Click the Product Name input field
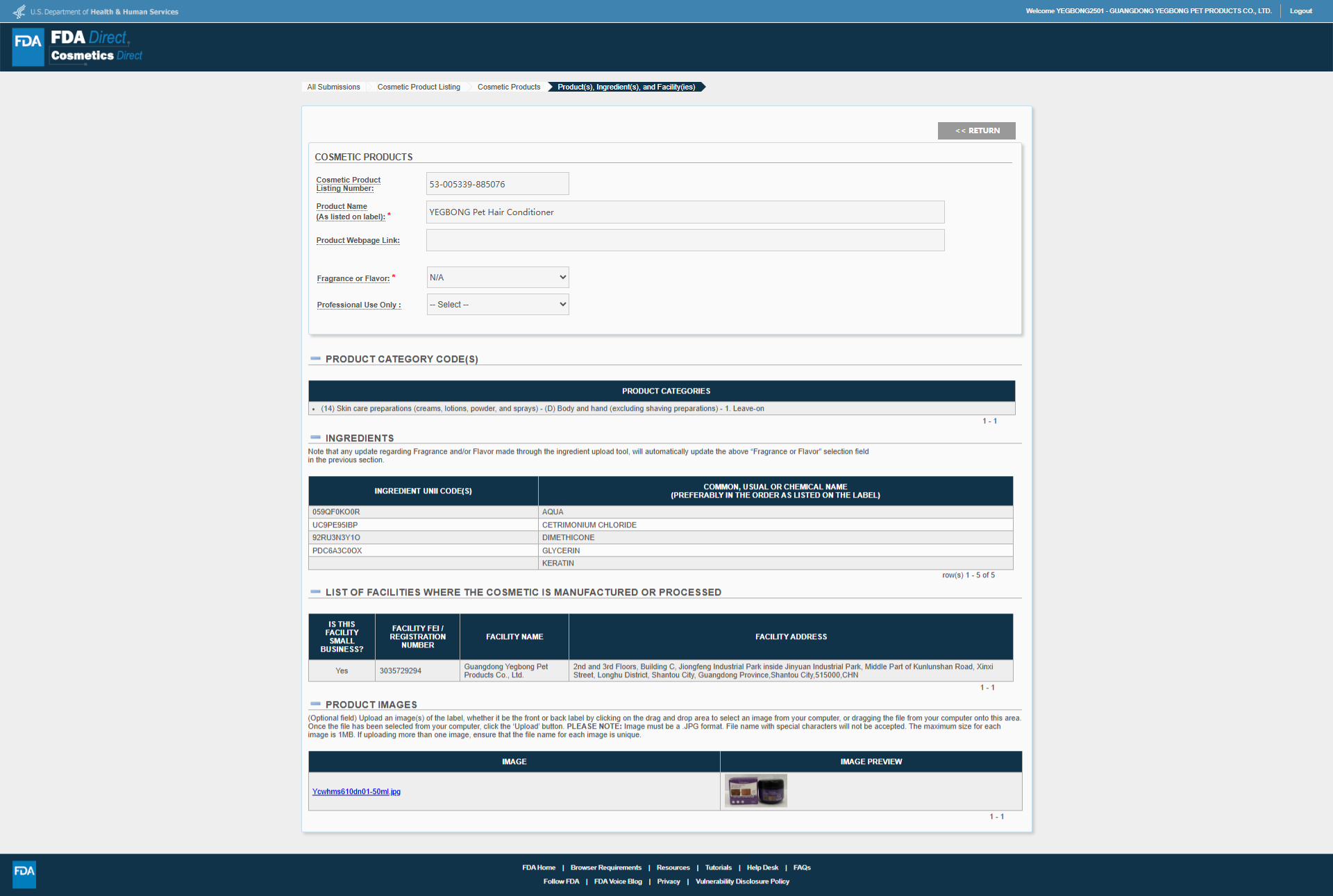 tap(685, 212)
